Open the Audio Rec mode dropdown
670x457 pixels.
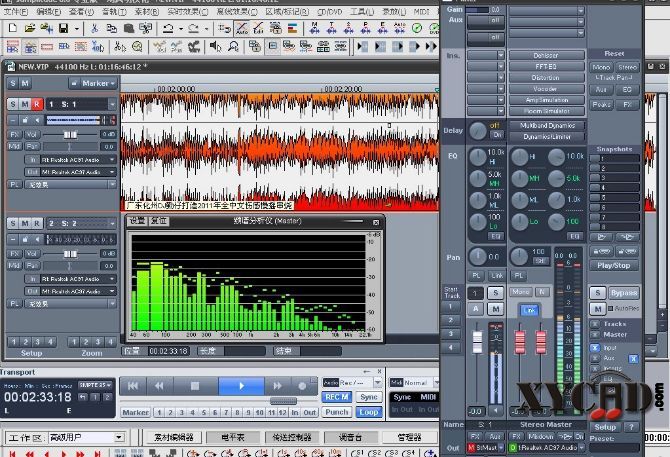coord(378,382)
